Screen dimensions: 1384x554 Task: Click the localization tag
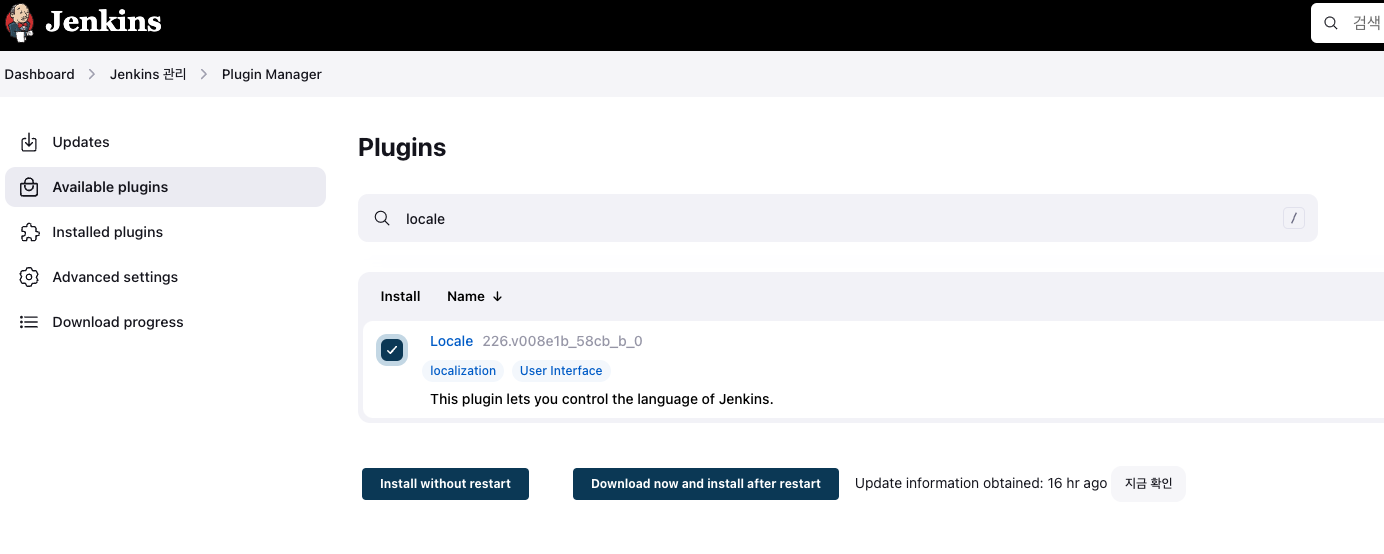pos(463,371)
